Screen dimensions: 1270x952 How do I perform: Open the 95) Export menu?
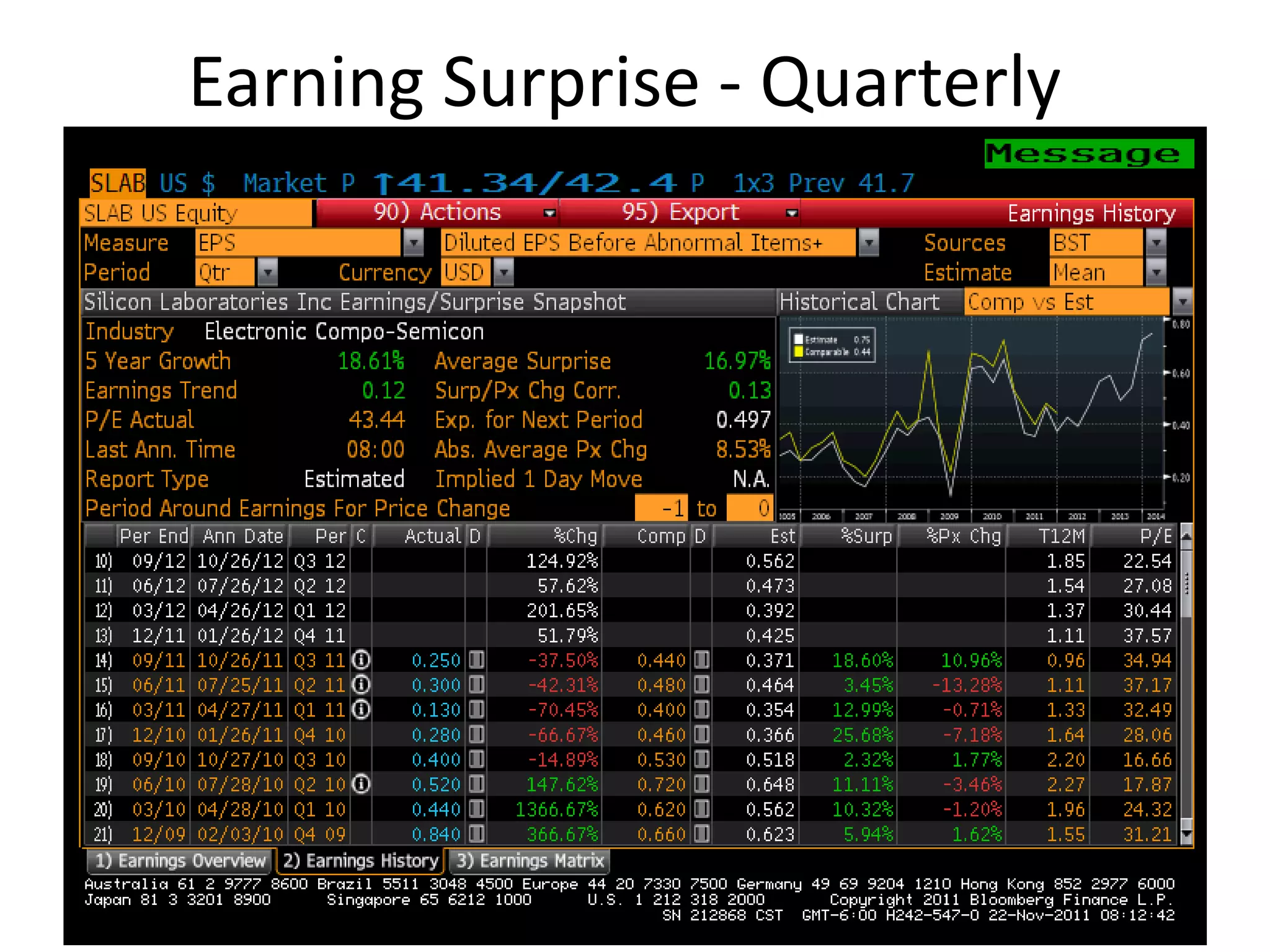click(680, 213)
